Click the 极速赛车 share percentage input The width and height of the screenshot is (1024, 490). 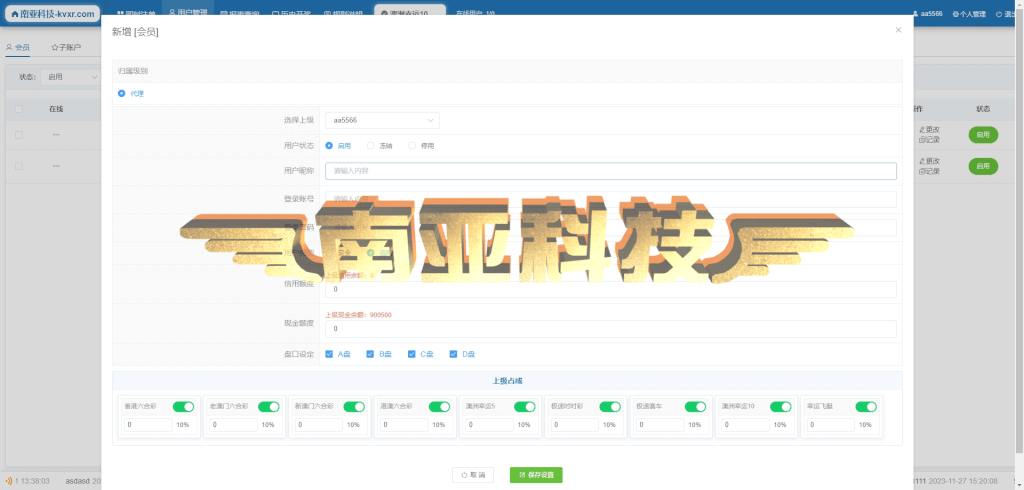pyautogui.click(x=660, y=425)
